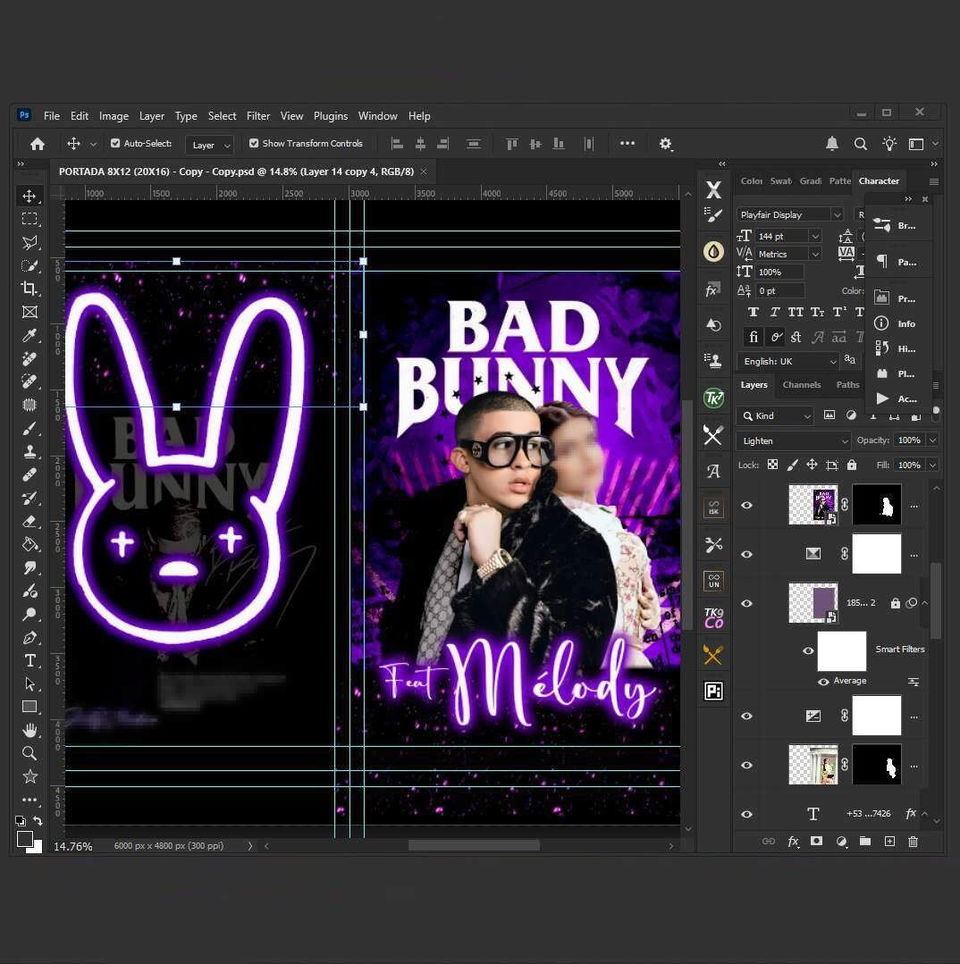Screen dimensions: 960x964
Task: Create a new group folder icon
Action: coord(865,842)
